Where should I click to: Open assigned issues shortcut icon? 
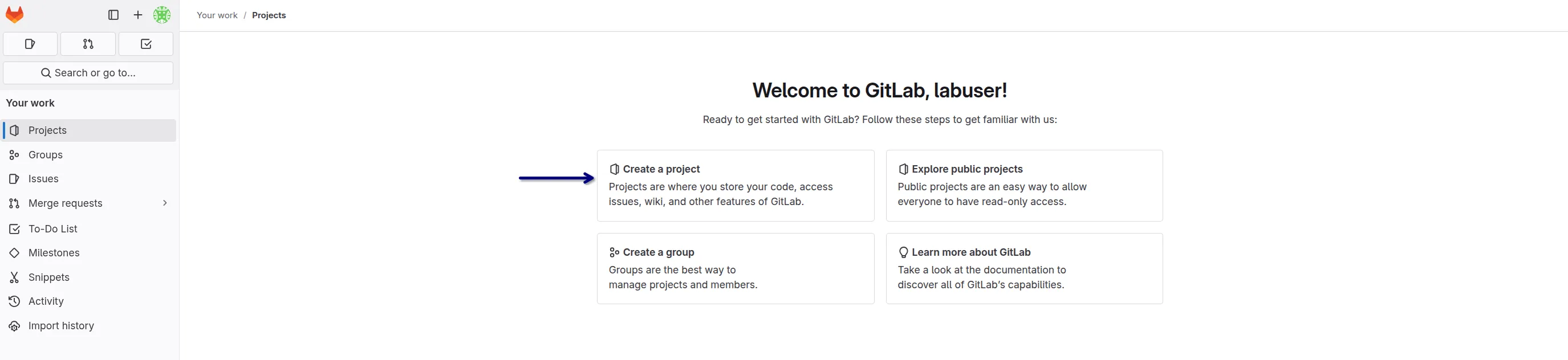30,43
